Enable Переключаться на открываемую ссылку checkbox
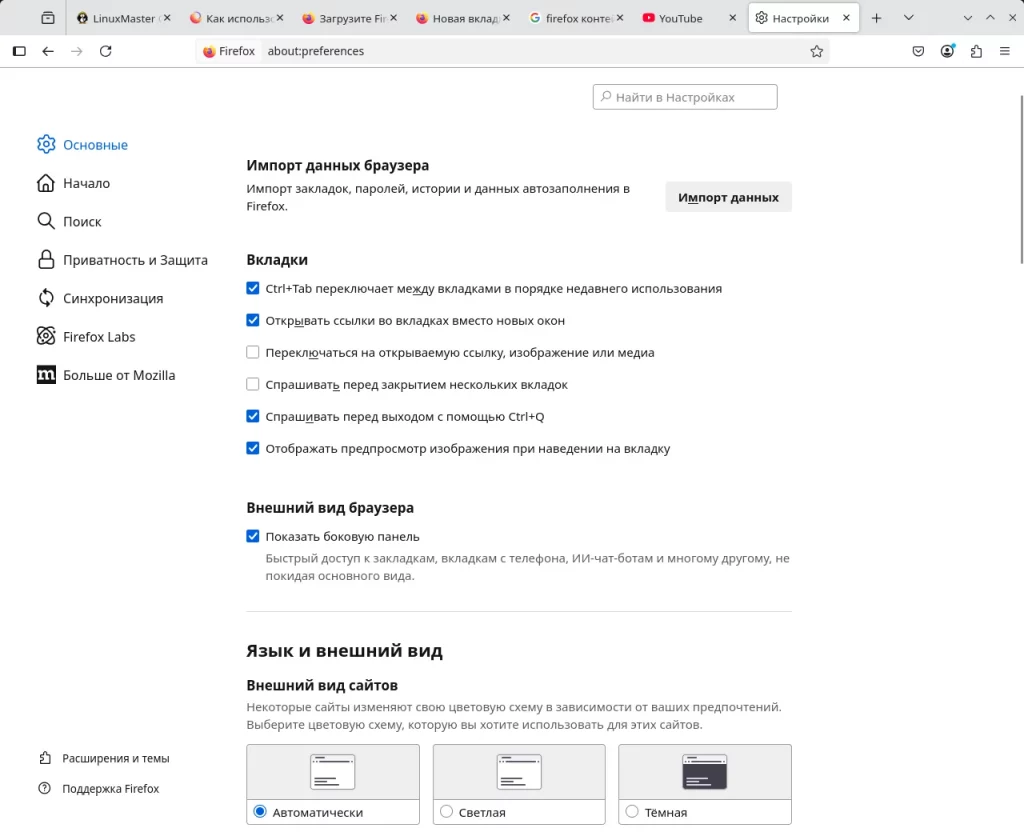The height and width of the screenshot is (832, 1024). tap(253, 352)
